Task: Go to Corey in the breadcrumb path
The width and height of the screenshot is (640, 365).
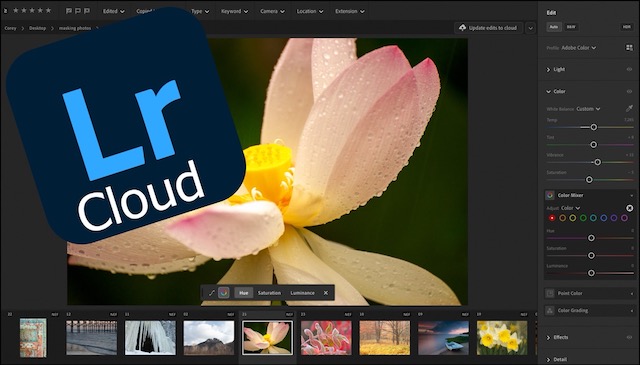Action: [10, 28]
